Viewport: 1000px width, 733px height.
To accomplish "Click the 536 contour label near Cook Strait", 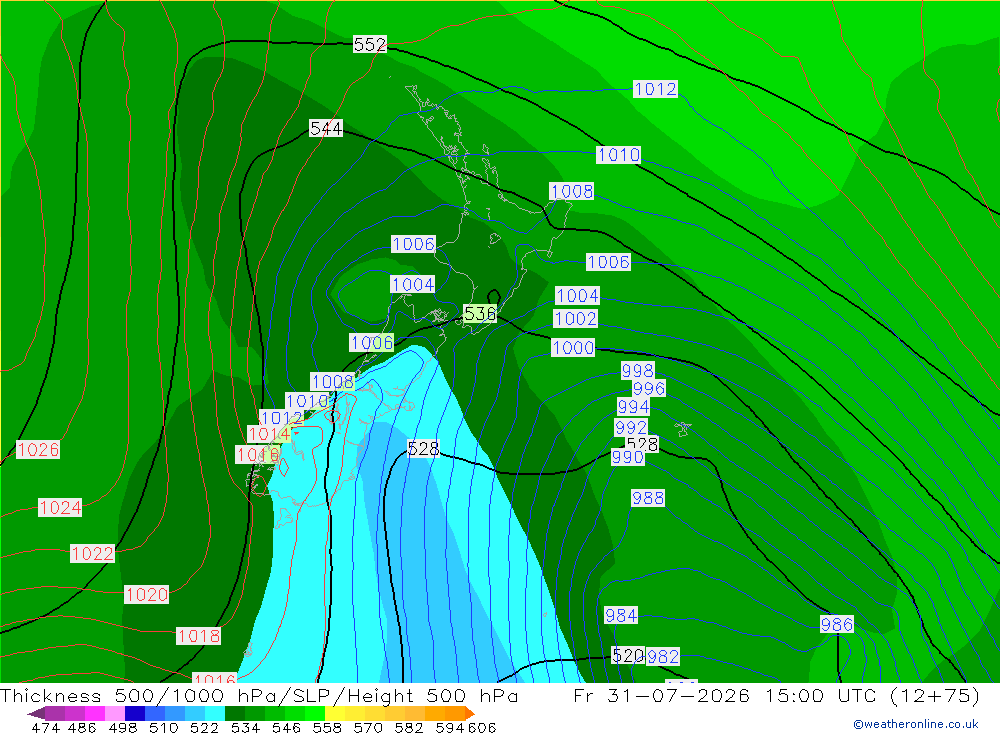I will 480,313.
